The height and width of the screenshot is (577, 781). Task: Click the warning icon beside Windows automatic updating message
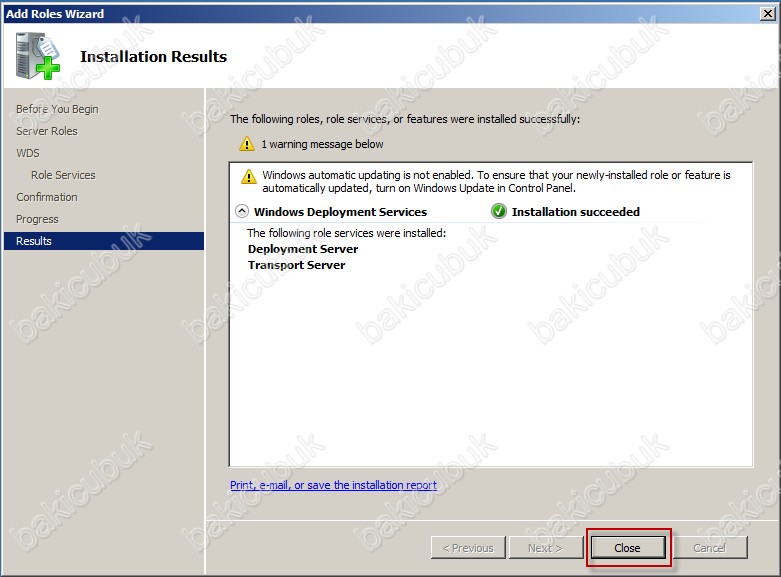click(x=249, y=176)
